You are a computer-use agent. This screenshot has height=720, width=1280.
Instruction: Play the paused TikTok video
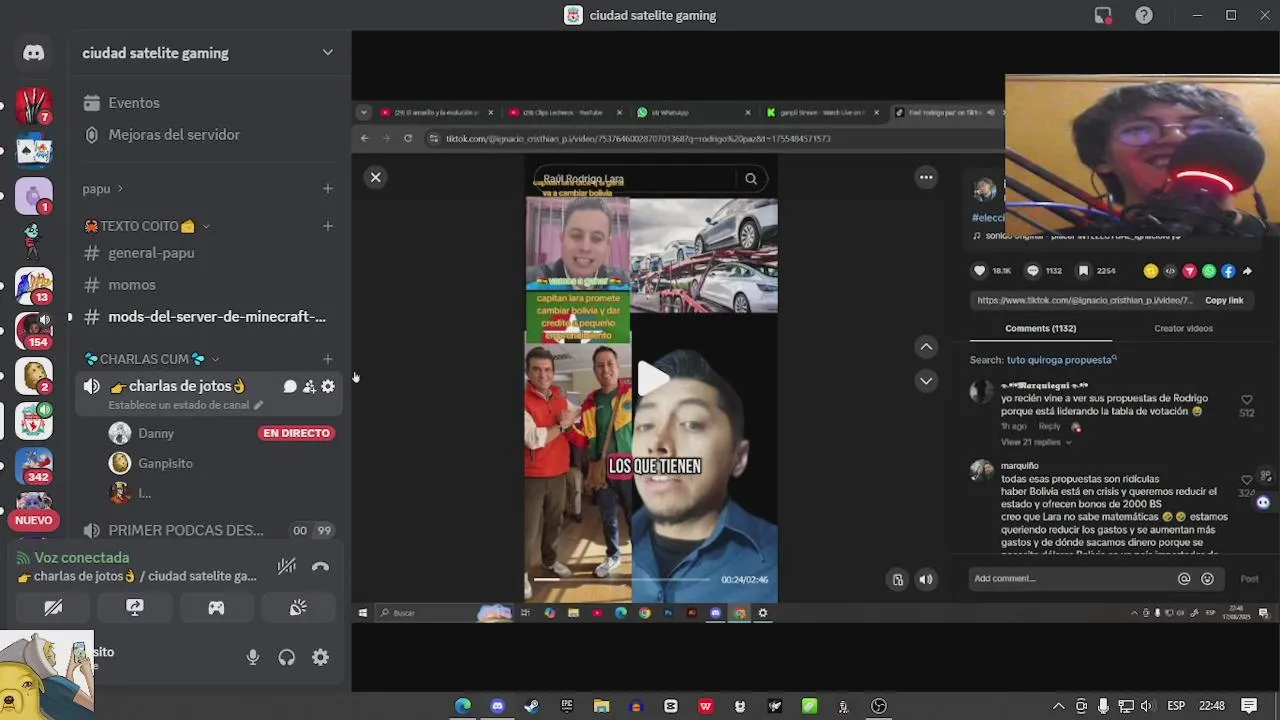[x=653, y=378]
